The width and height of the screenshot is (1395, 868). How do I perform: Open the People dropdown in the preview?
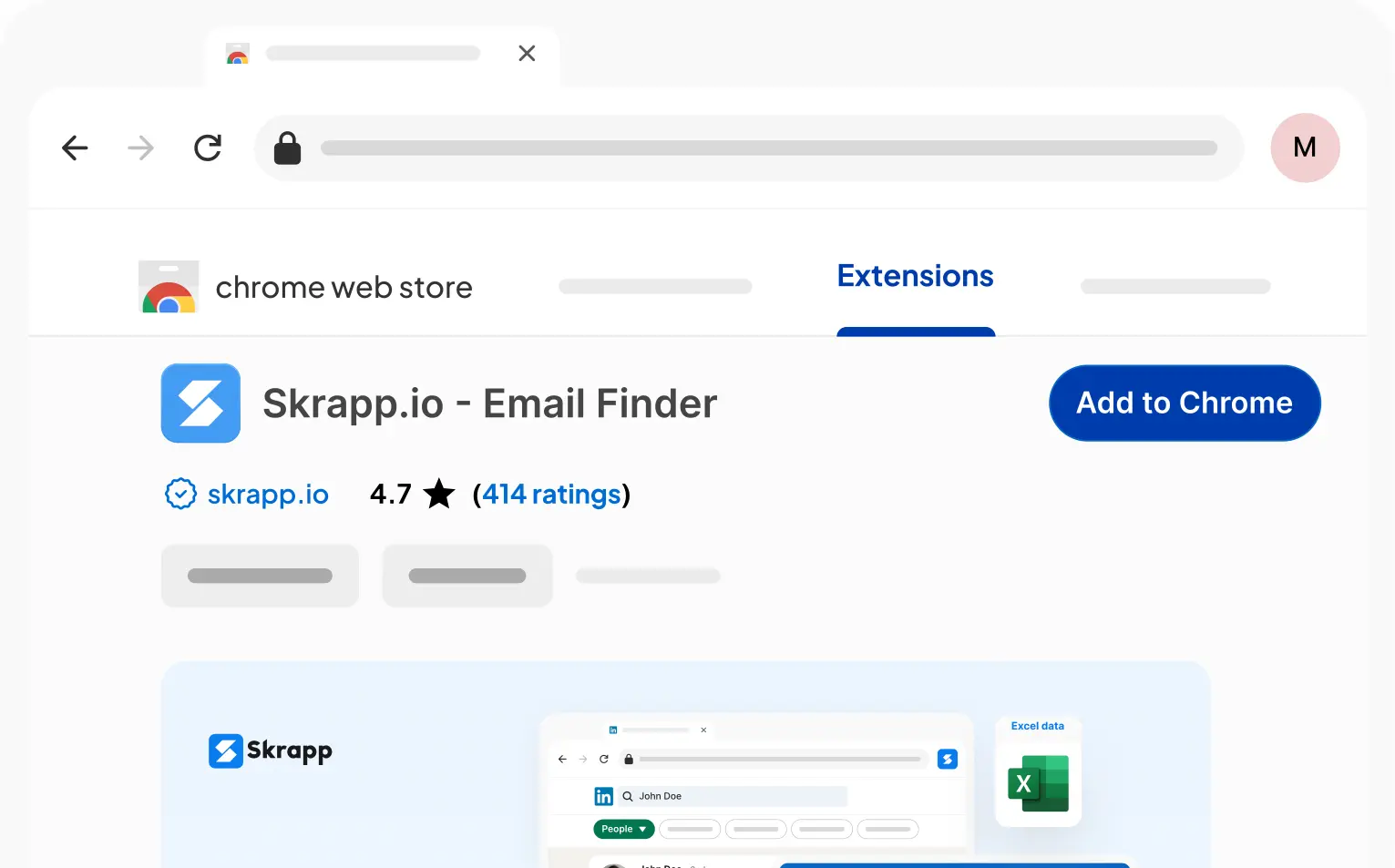623,829
